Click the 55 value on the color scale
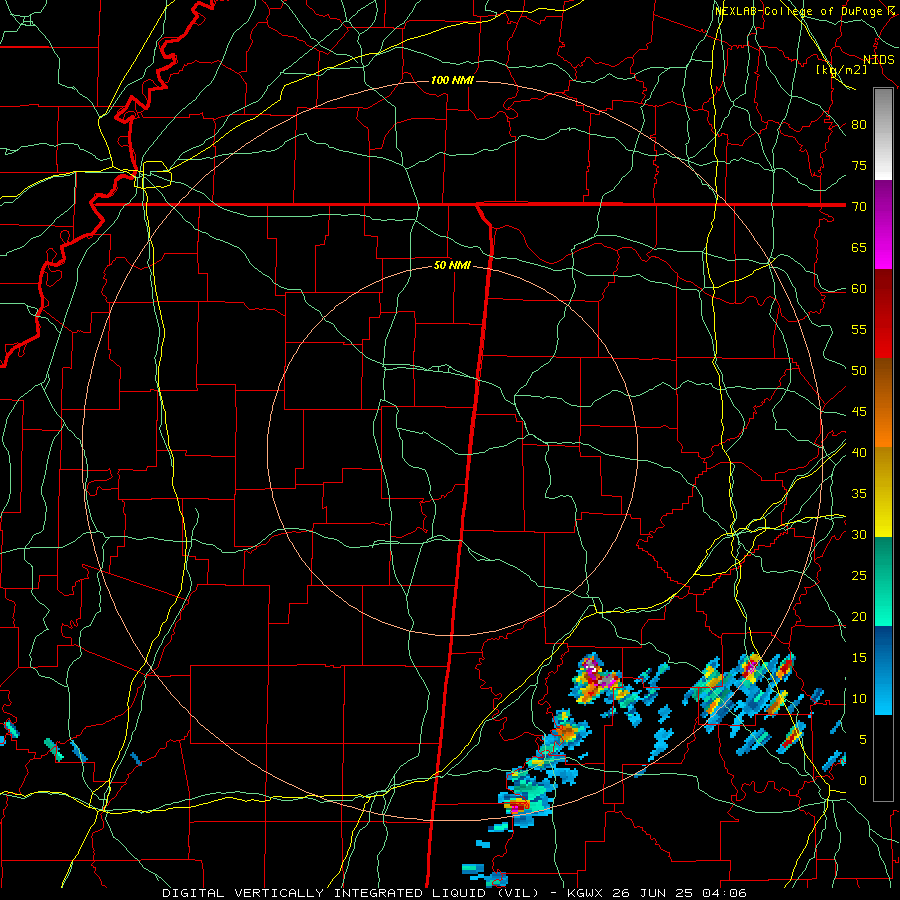Image resolution: width=900 pixels, height=900 pixels. (859, 329)
